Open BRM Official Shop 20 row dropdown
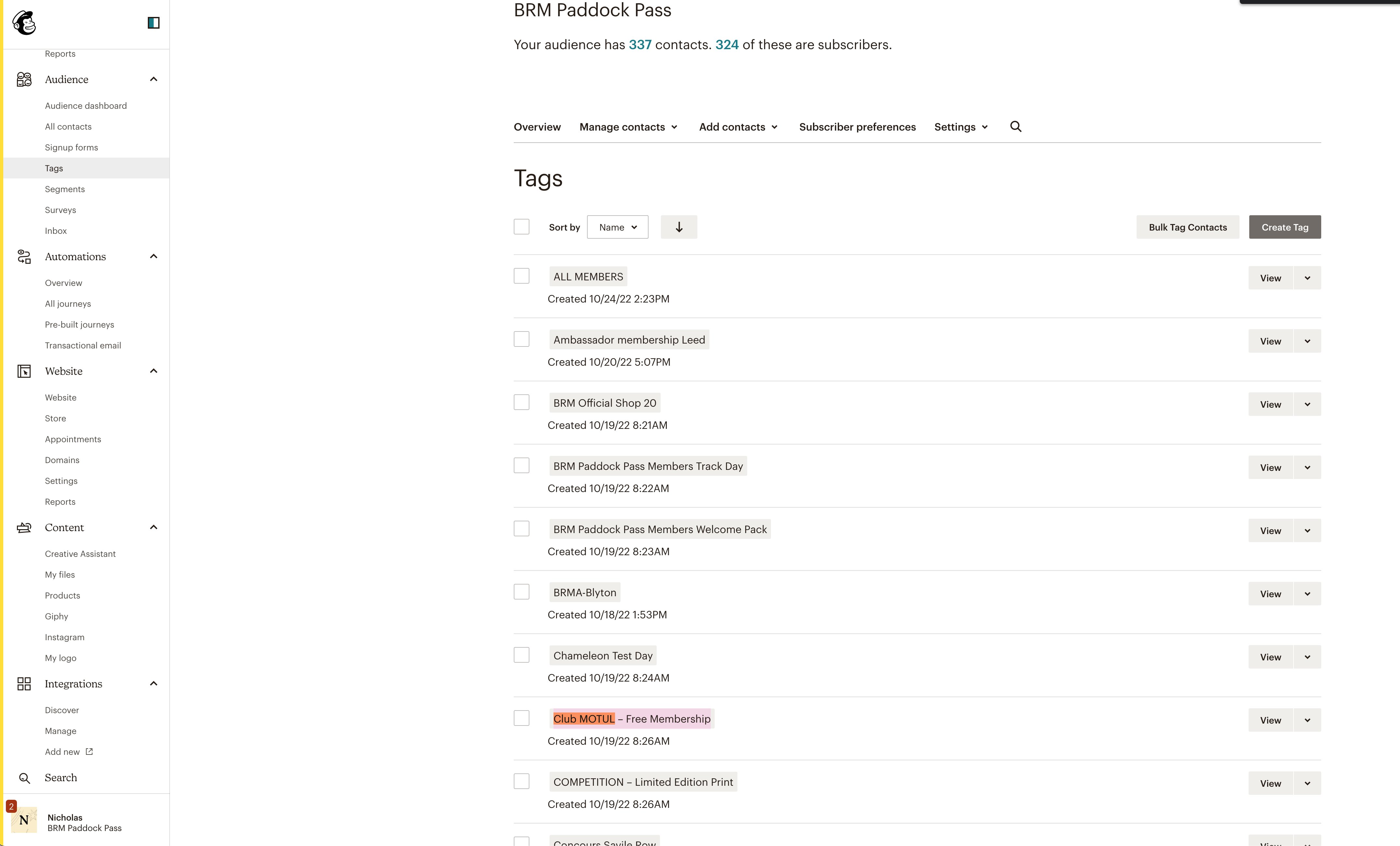Screen dimensions: 1400x846 click(x=1308, y=404)
